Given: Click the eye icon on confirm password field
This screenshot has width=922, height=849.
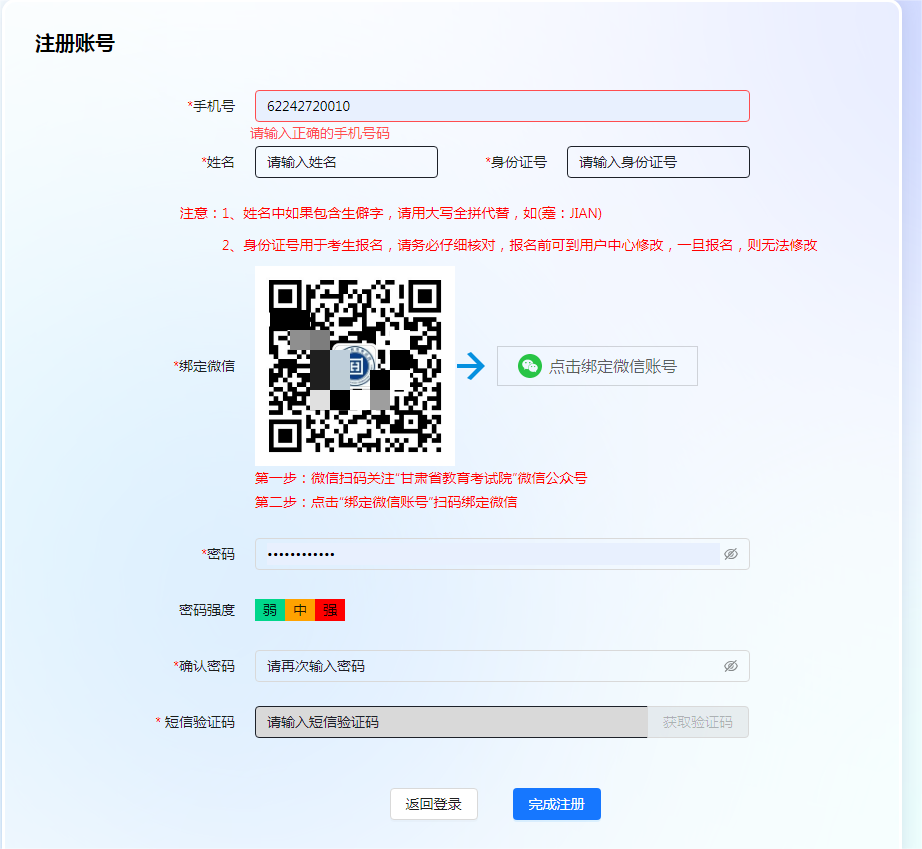Looking at the screenshot, I should click(730, 665).
